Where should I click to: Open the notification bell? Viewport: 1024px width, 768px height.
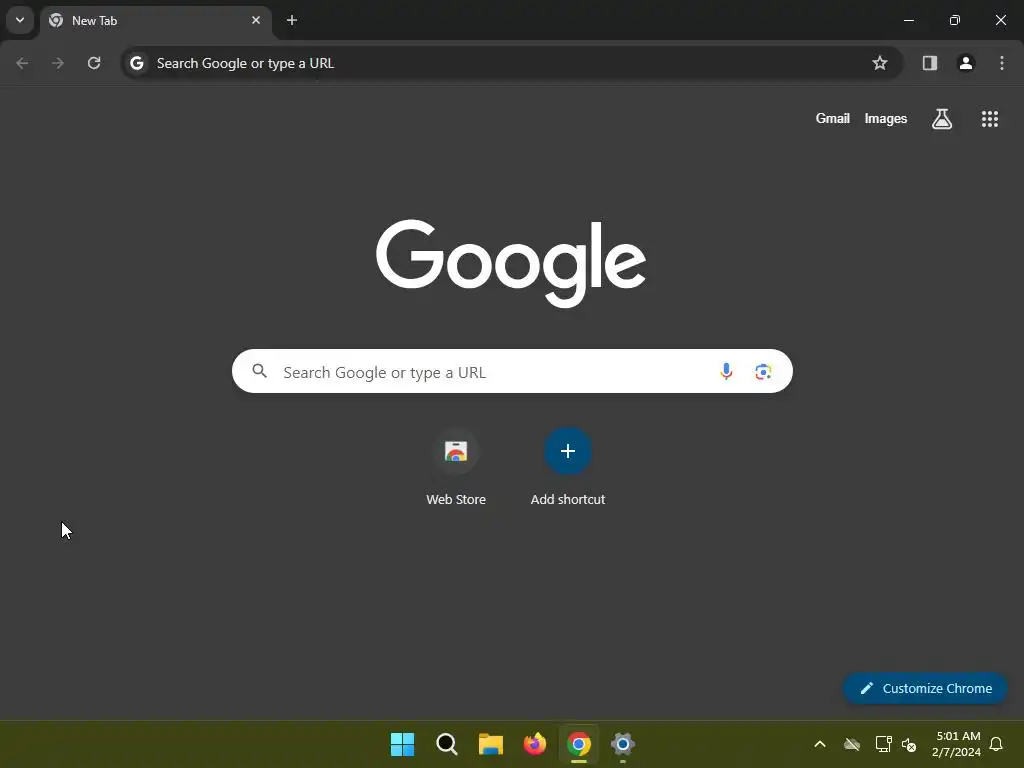click(x=997, y=744)
